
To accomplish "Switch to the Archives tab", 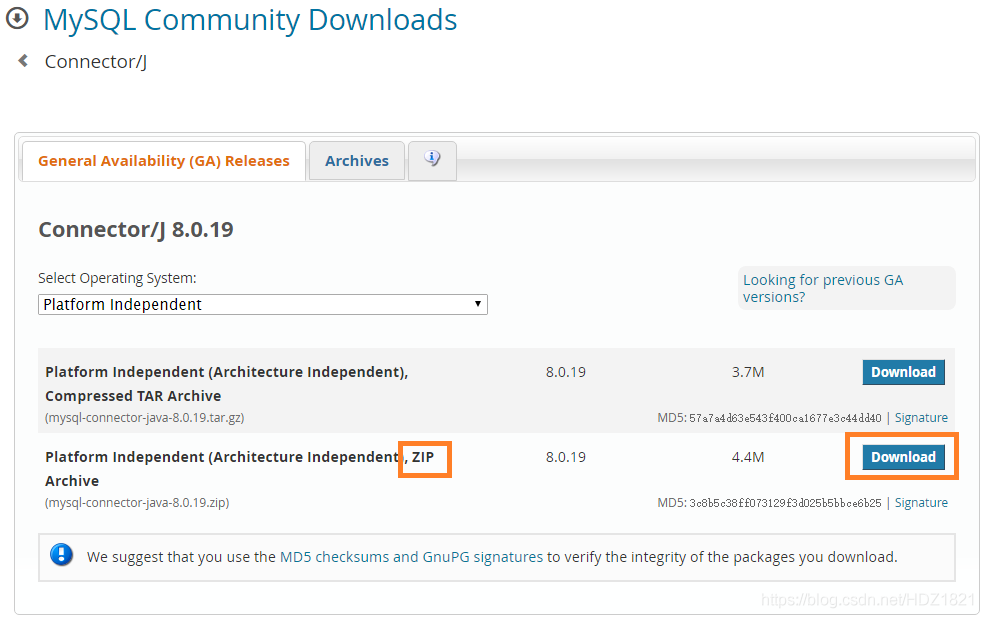I will coord(357,161).
